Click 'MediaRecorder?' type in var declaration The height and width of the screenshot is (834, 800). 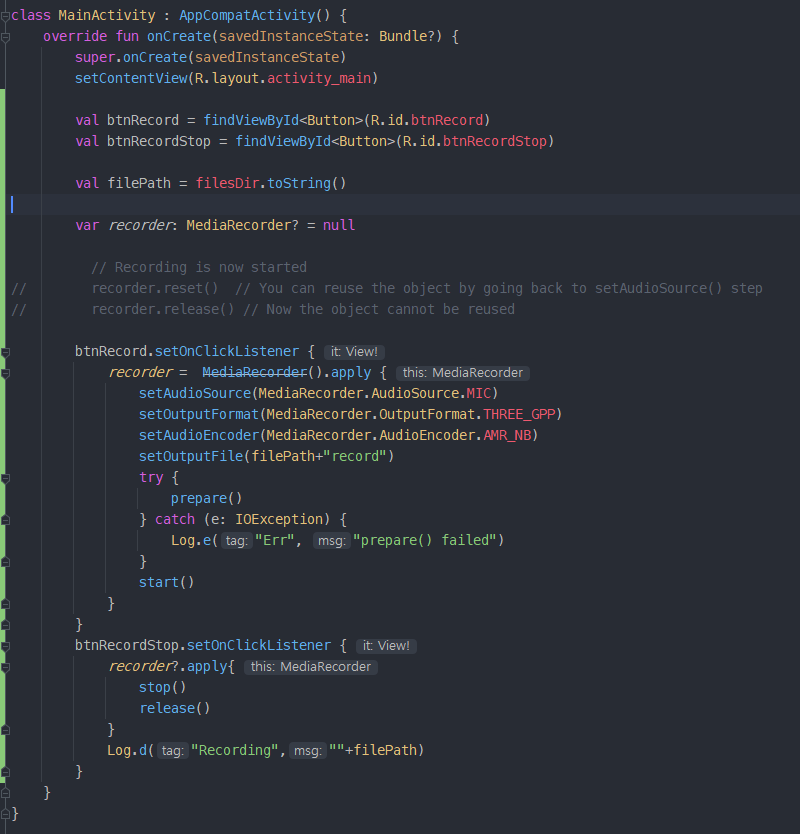click(242, 226)
